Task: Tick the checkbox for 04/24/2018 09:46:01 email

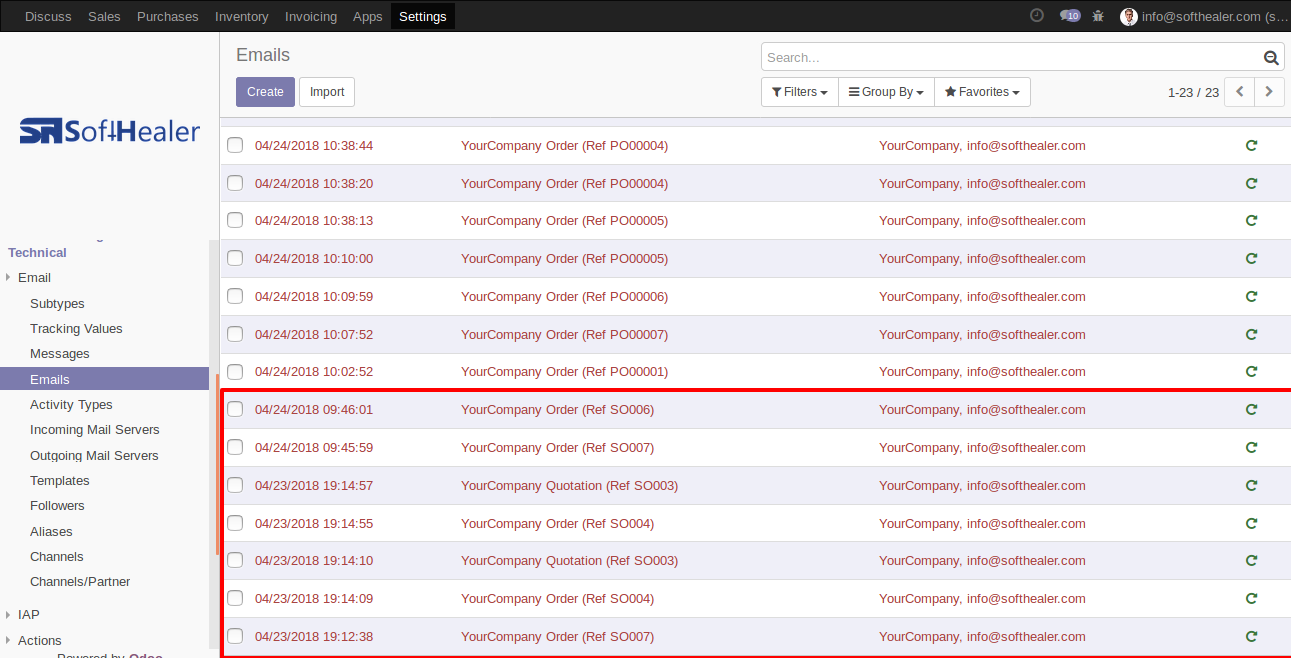Action: 235,410
